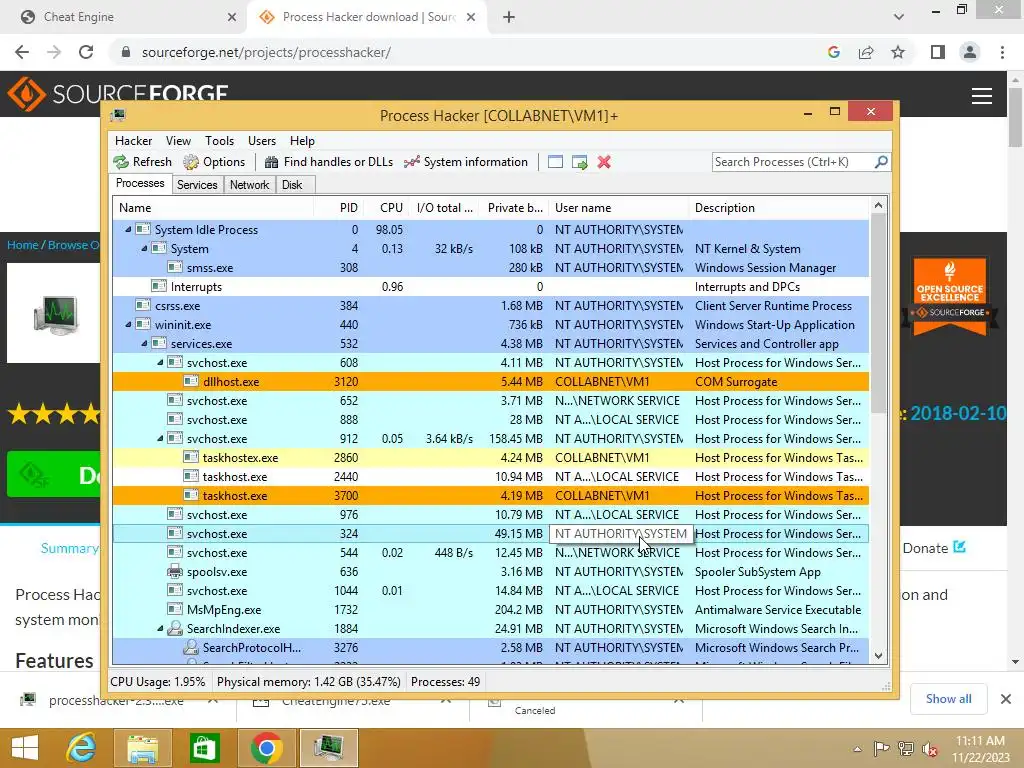
Task: Click the smss.exe process icon
Action: pyautogui.click(x=174, y=268)
